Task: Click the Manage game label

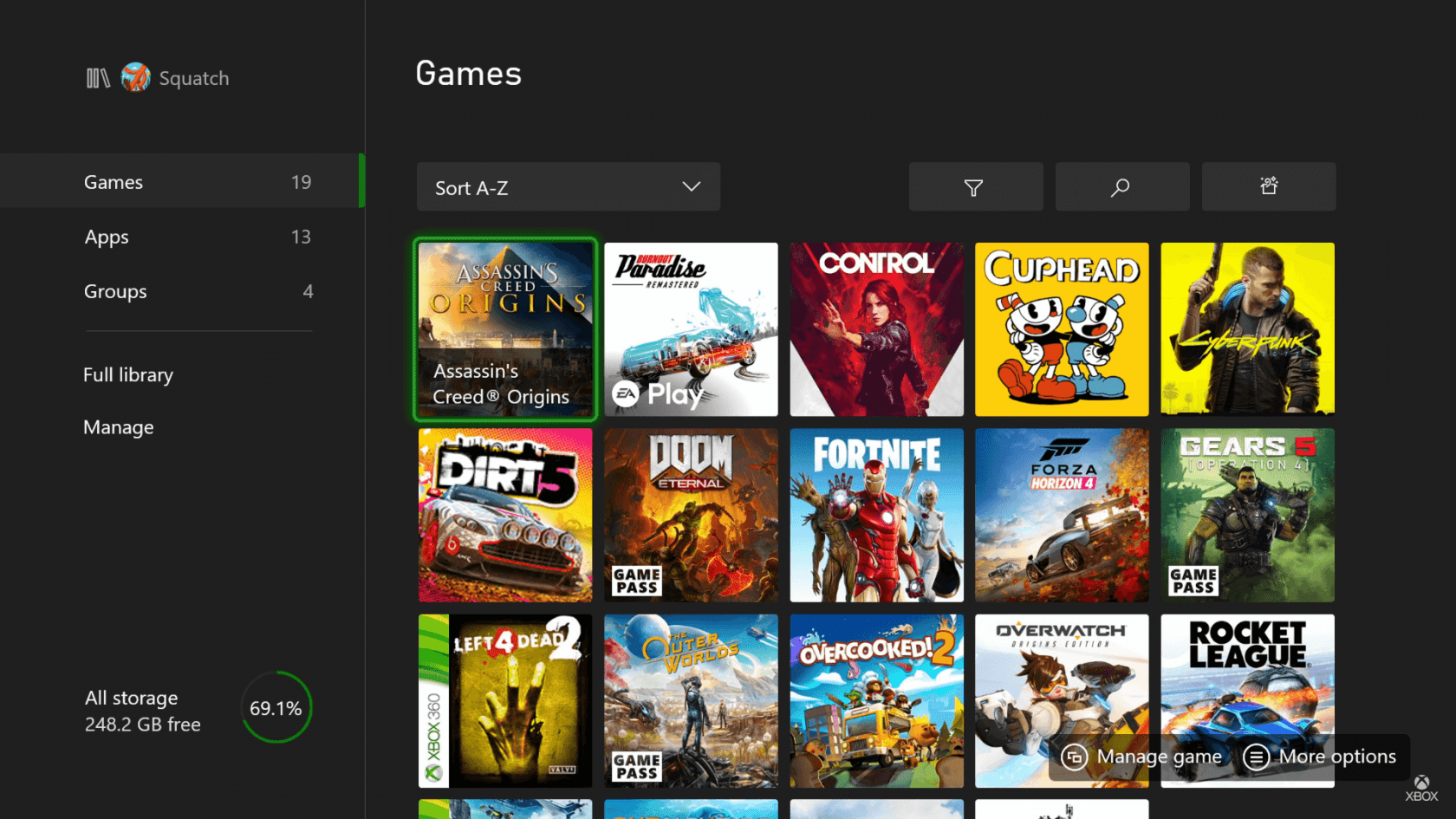Action: (x=1160, y=757)
